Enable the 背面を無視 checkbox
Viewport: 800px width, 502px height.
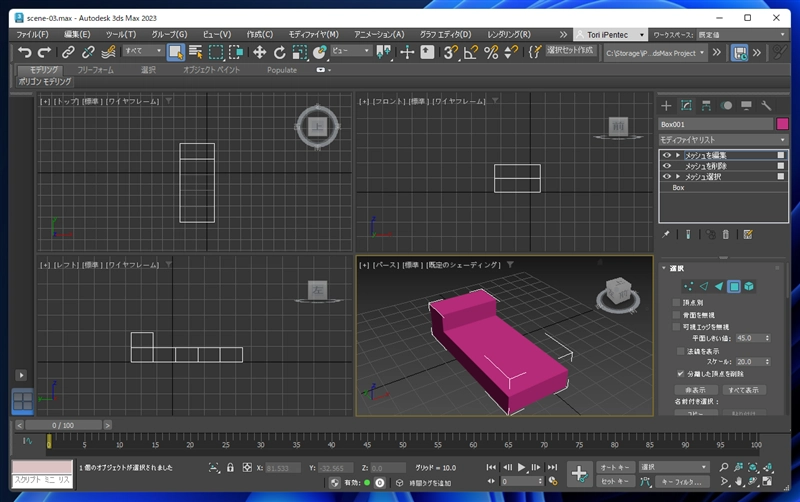click(677, 315)
